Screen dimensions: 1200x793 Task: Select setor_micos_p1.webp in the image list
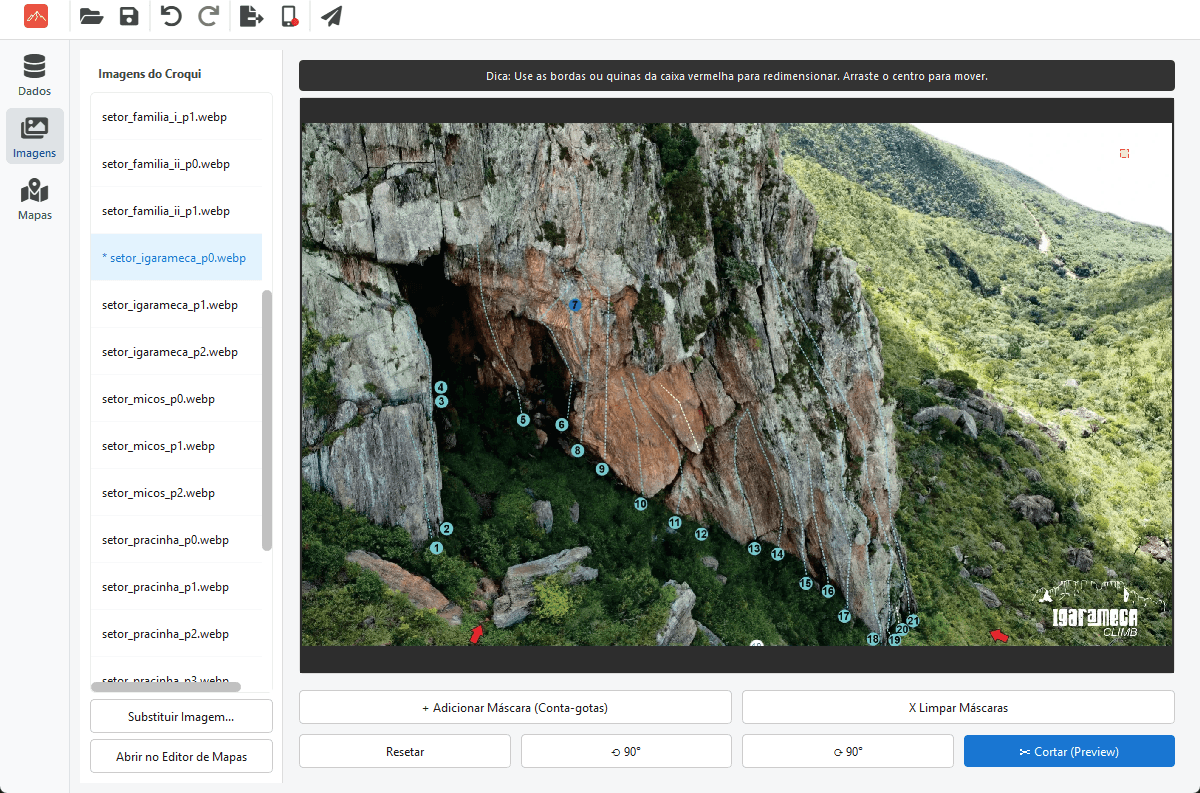[176, 446]
